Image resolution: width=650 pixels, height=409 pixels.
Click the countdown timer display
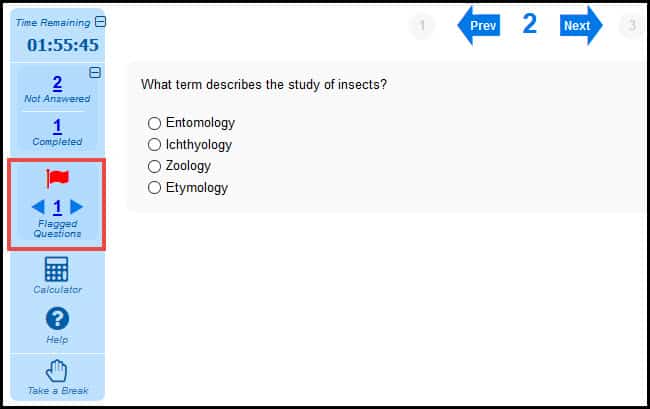coord(62,45)
